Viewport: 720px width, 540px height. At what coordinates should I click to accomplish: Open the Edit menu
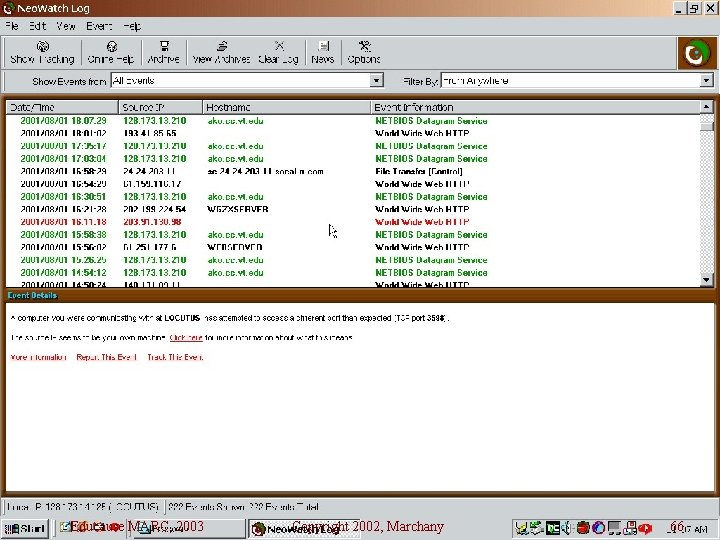click(37, 26)
